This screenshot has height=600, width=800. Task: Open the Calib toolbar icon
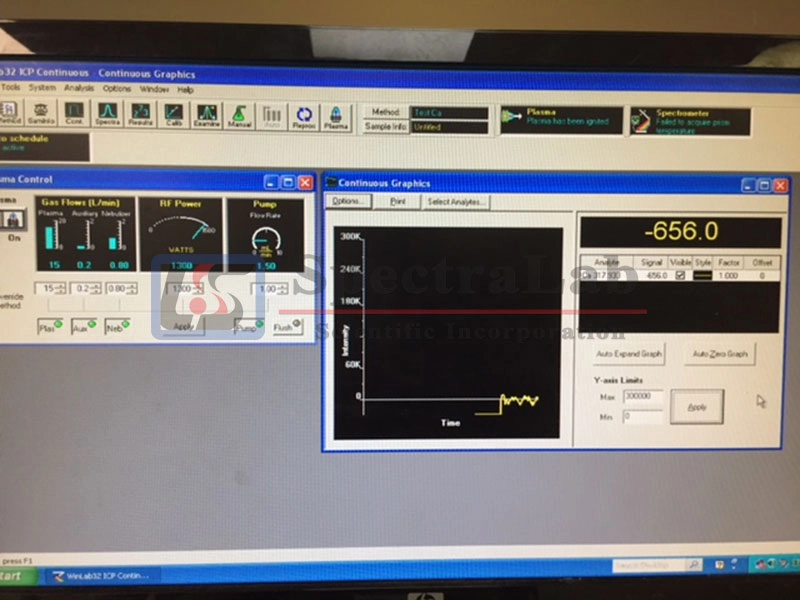174,115
